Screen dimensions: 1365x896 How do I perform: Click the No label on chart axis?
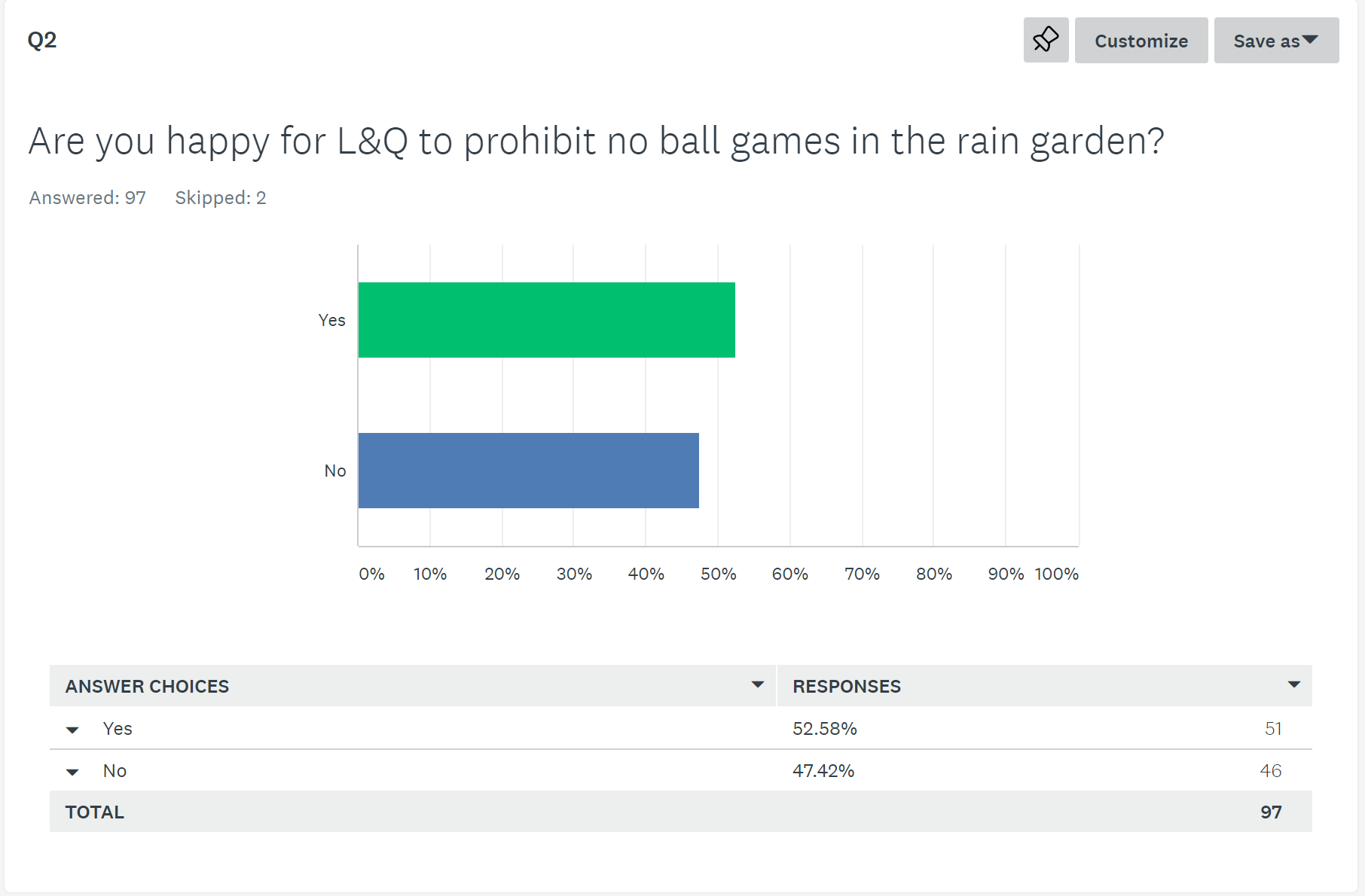click(x=334, y=471)
